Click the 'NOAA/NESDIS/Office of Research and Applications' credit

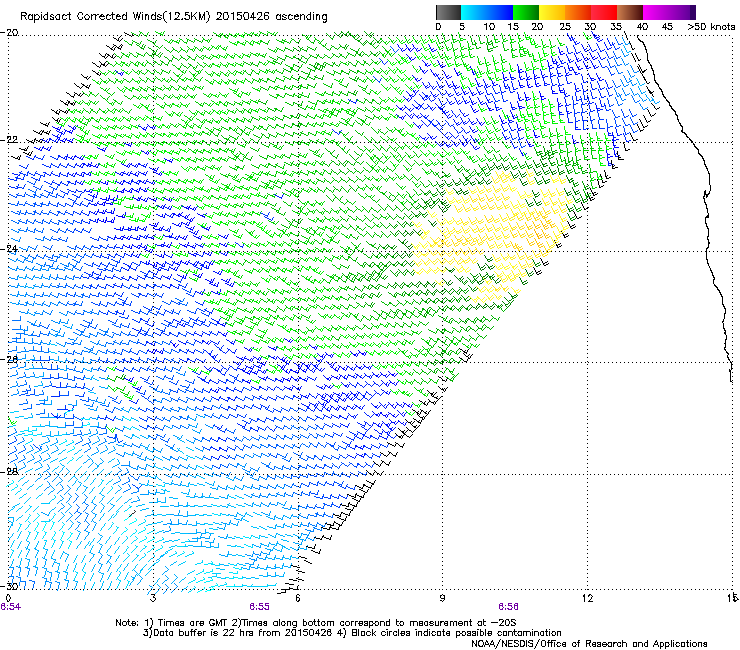(589, 644)
